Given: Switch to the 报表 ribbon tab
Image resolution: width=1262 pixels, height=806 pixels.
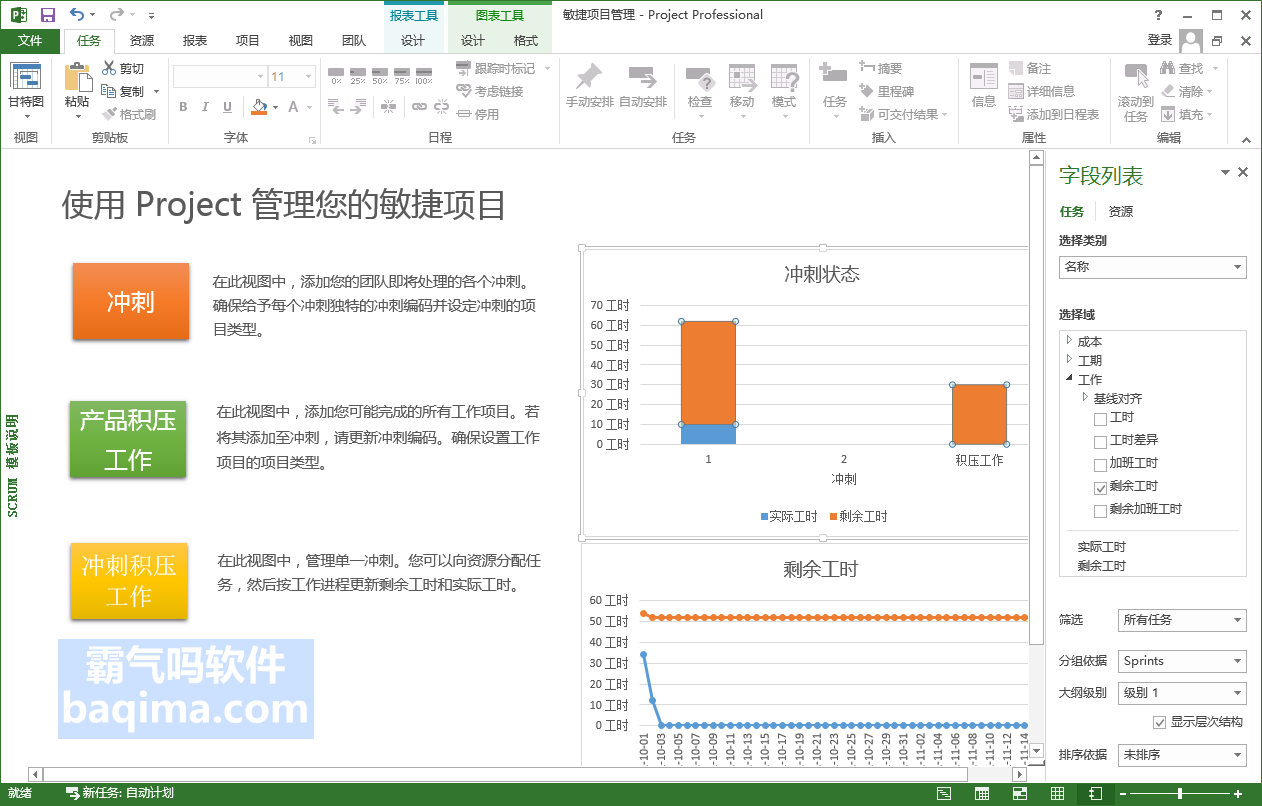Looking at the screenshot, I should click(x=195, y=41).
